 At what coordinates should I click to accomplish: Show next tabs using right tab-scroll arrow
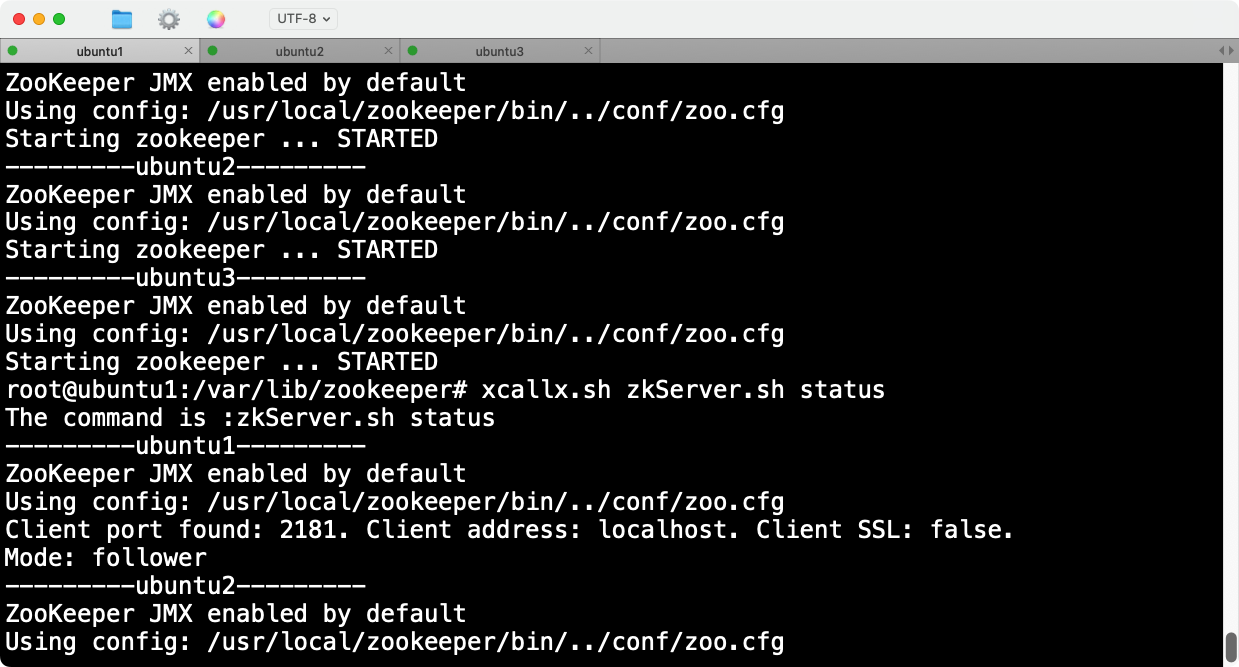point(1231,51)
